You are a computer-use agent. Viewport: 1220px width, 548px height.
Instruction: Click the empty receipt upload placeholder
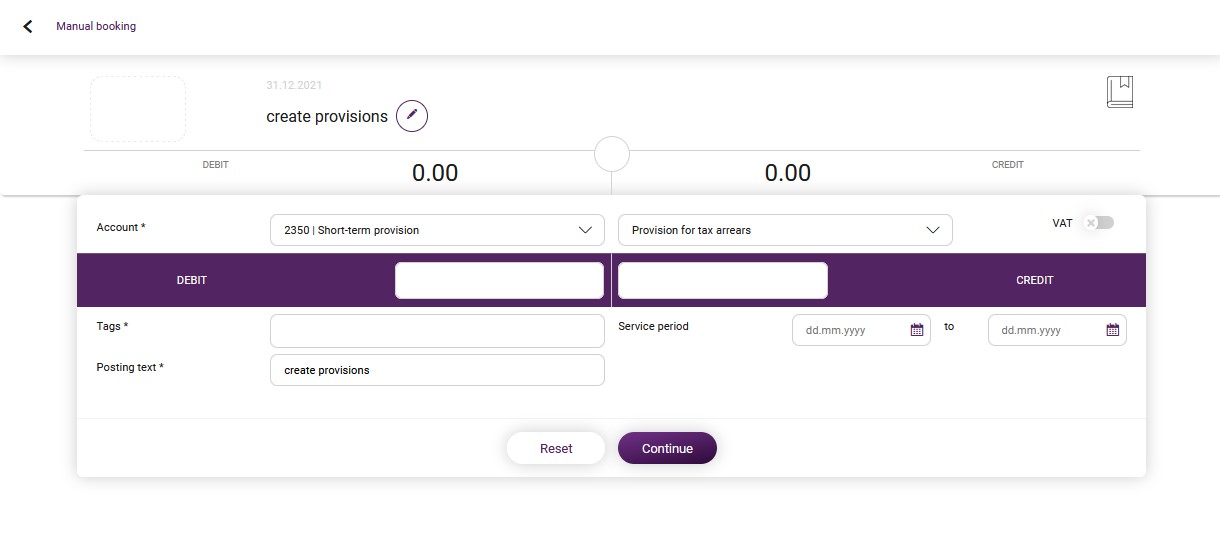click(138, 109)
